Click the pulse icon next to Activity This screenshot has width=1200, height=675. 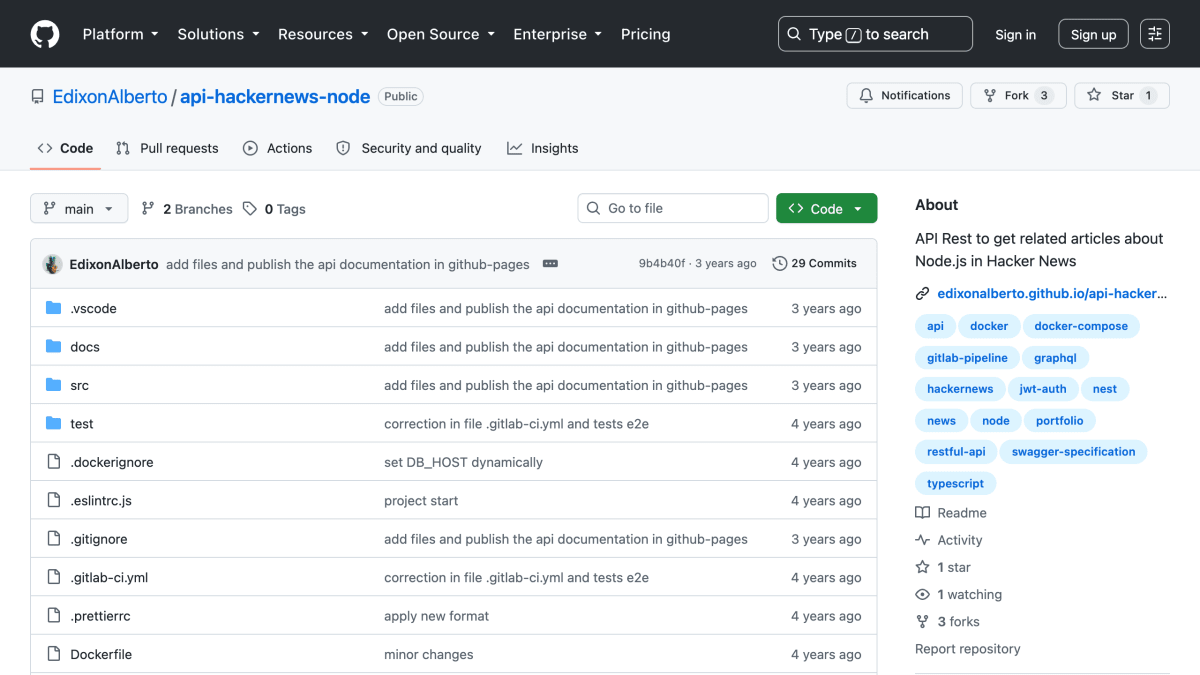click(x=922, y=540)
